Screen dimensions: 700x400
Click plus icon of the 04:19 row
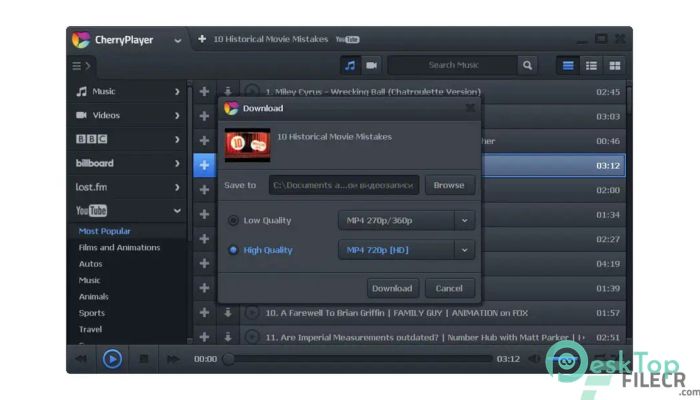[x=204, y=263]
